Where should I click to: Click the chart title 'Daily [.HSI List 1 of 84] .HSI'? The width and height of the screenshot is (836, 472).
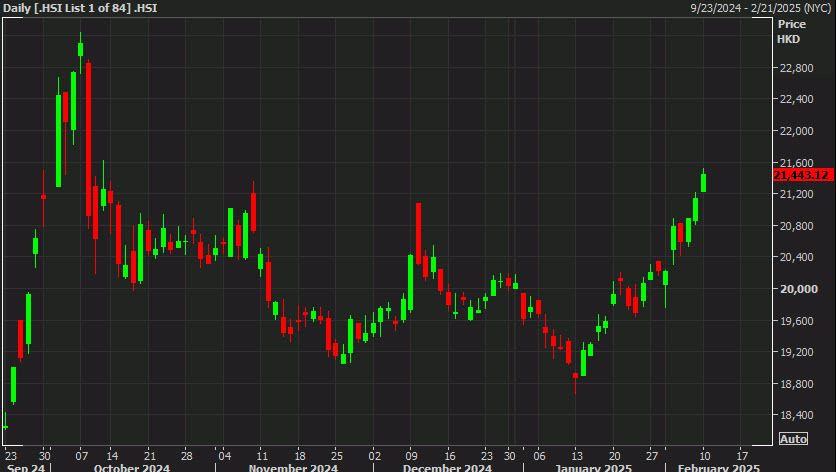tap(80, 8)
